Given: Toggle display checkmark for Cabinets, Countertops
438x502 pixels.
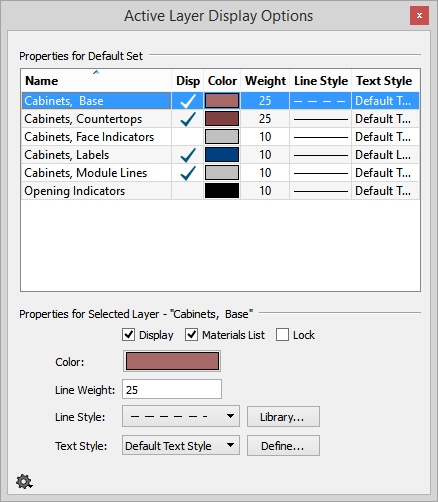Looking at the screenshot, I should coord(188,119).
